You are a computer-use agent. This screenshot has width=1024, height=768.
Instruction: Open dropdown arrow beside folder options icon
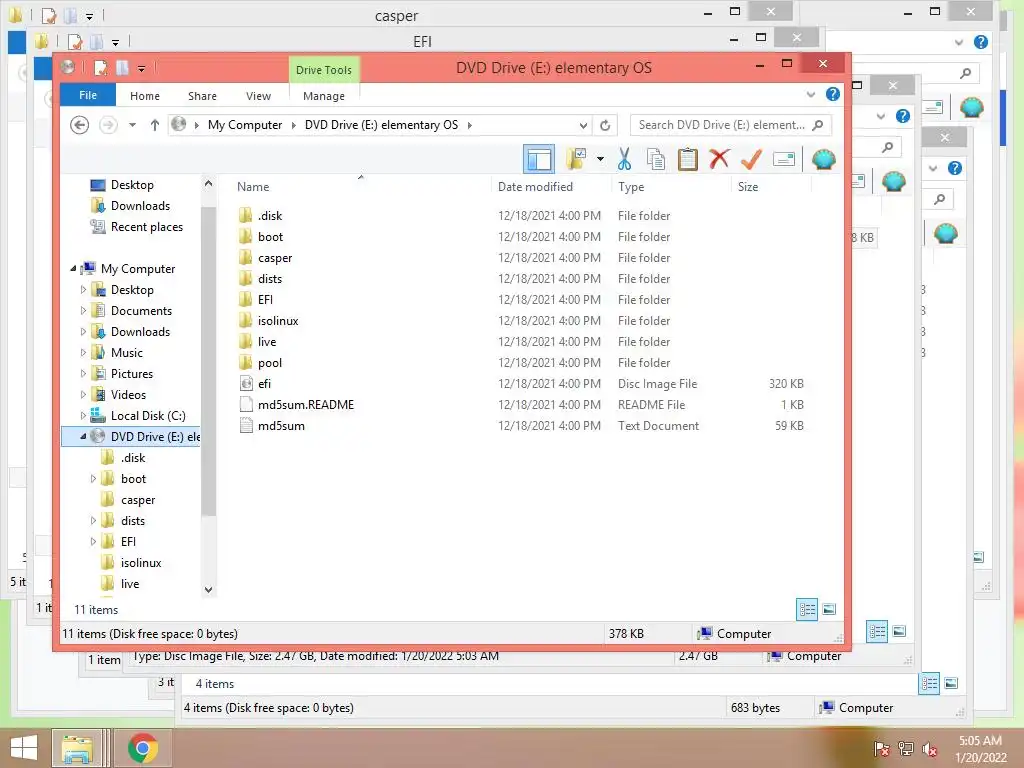(600, 159)
